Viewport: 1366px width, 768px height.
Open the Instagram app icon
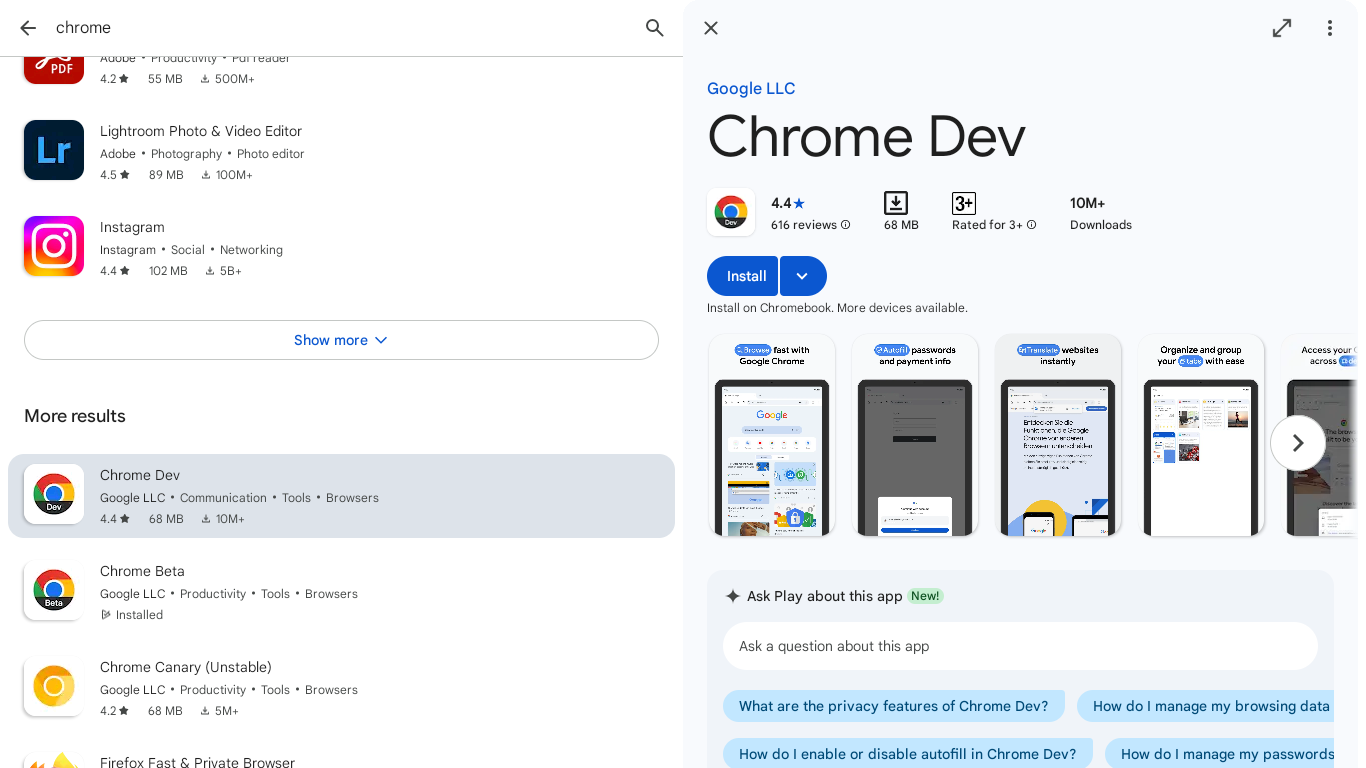pyautogui.click(x=54, y=246)
